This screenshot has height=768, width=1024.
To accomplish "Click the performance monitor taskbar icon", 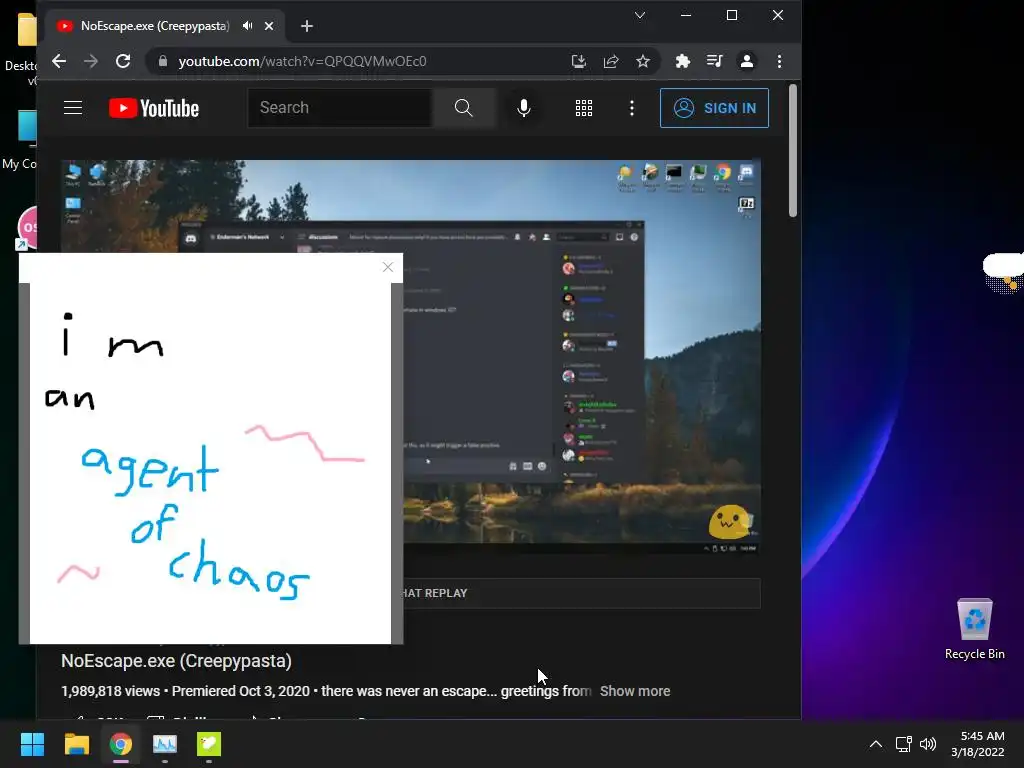I will [165, 744].
